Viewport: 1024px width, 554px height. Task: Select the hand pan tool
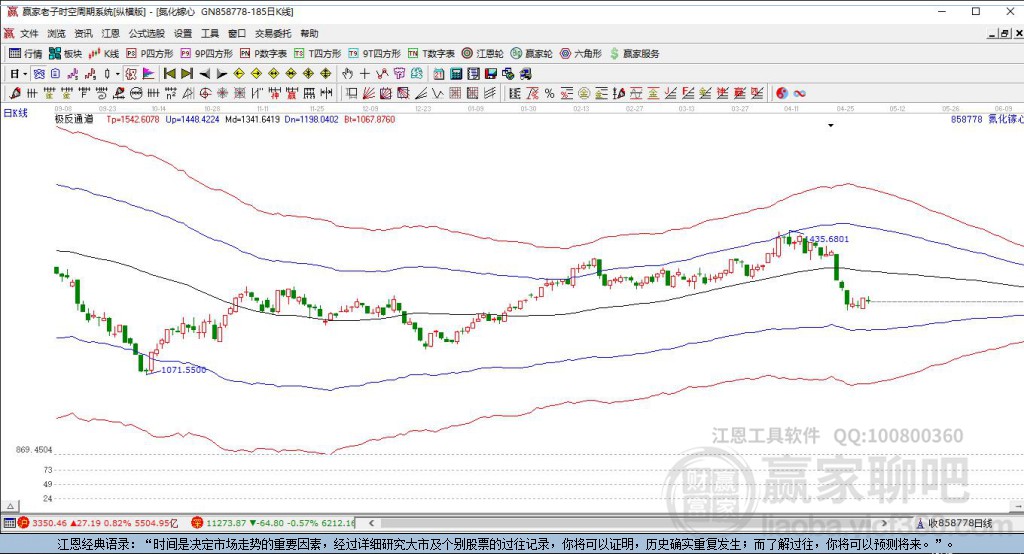[347, 74]
